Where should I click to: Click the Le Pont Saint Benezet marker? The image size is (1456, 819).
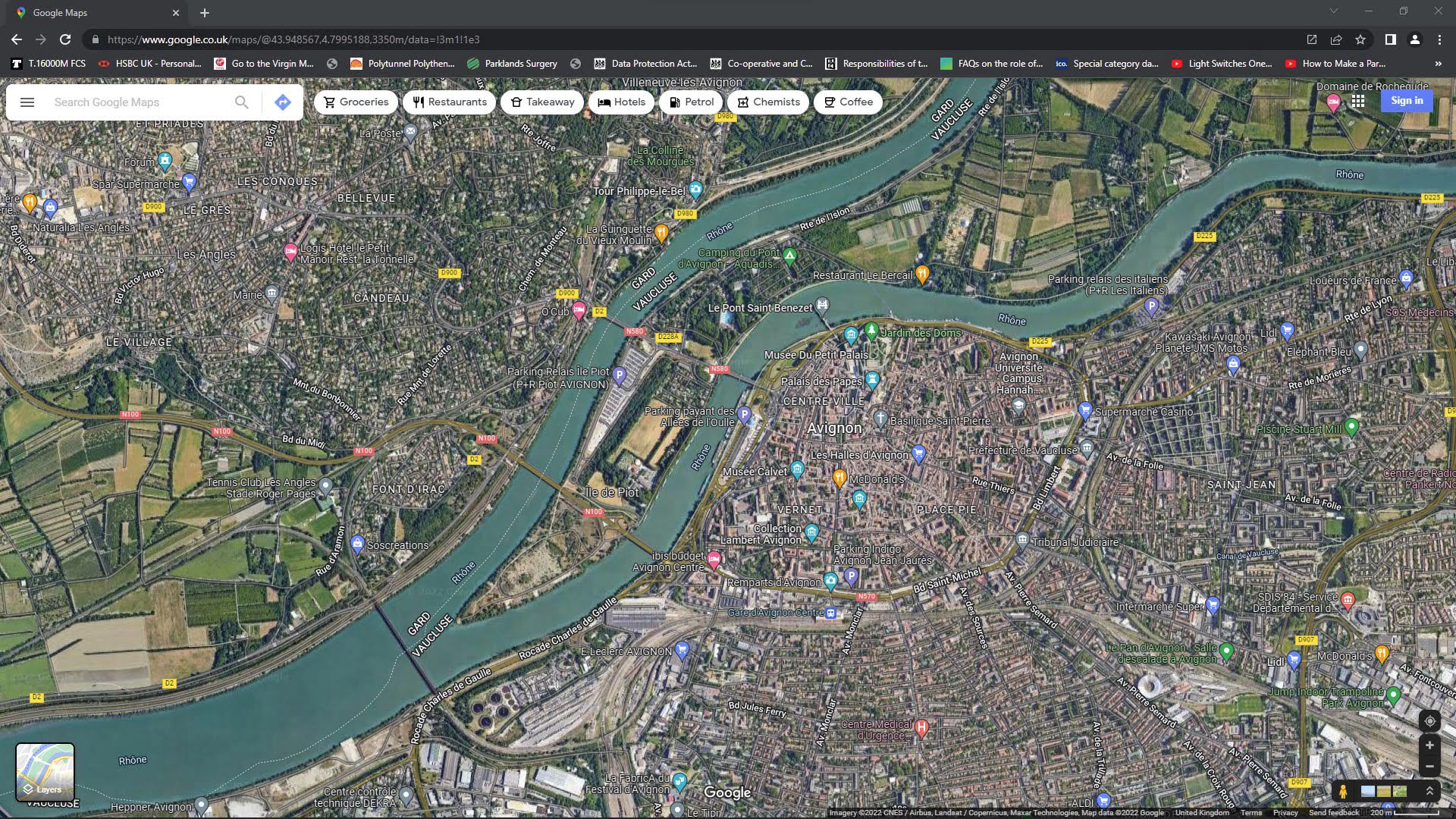click(x=822, y=306)
